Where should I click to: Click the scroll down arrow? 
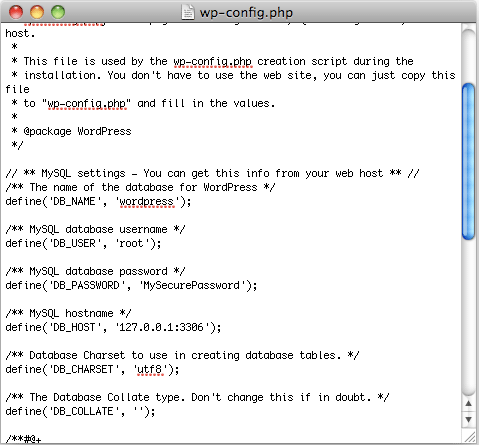coord(468,419)
